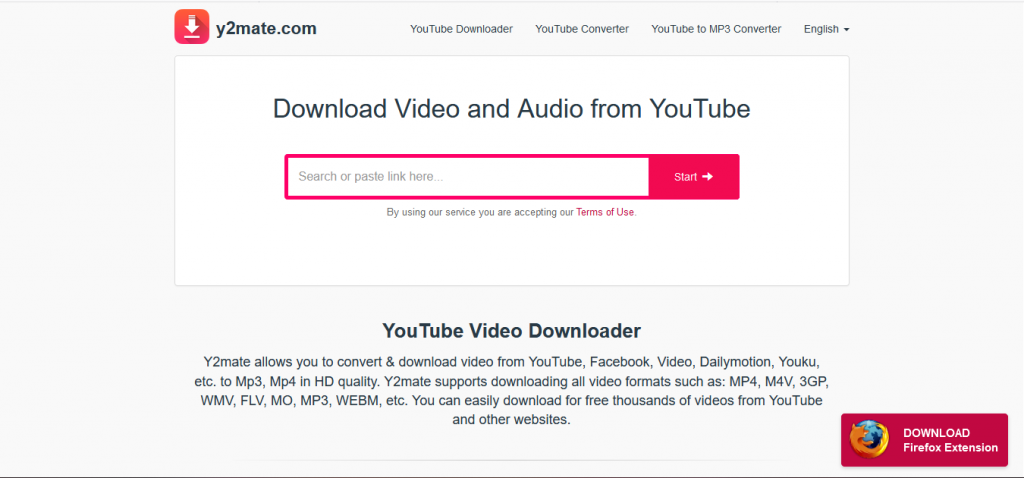
Task: Open the Terms of Use link
Action: (x=605, y=212)
